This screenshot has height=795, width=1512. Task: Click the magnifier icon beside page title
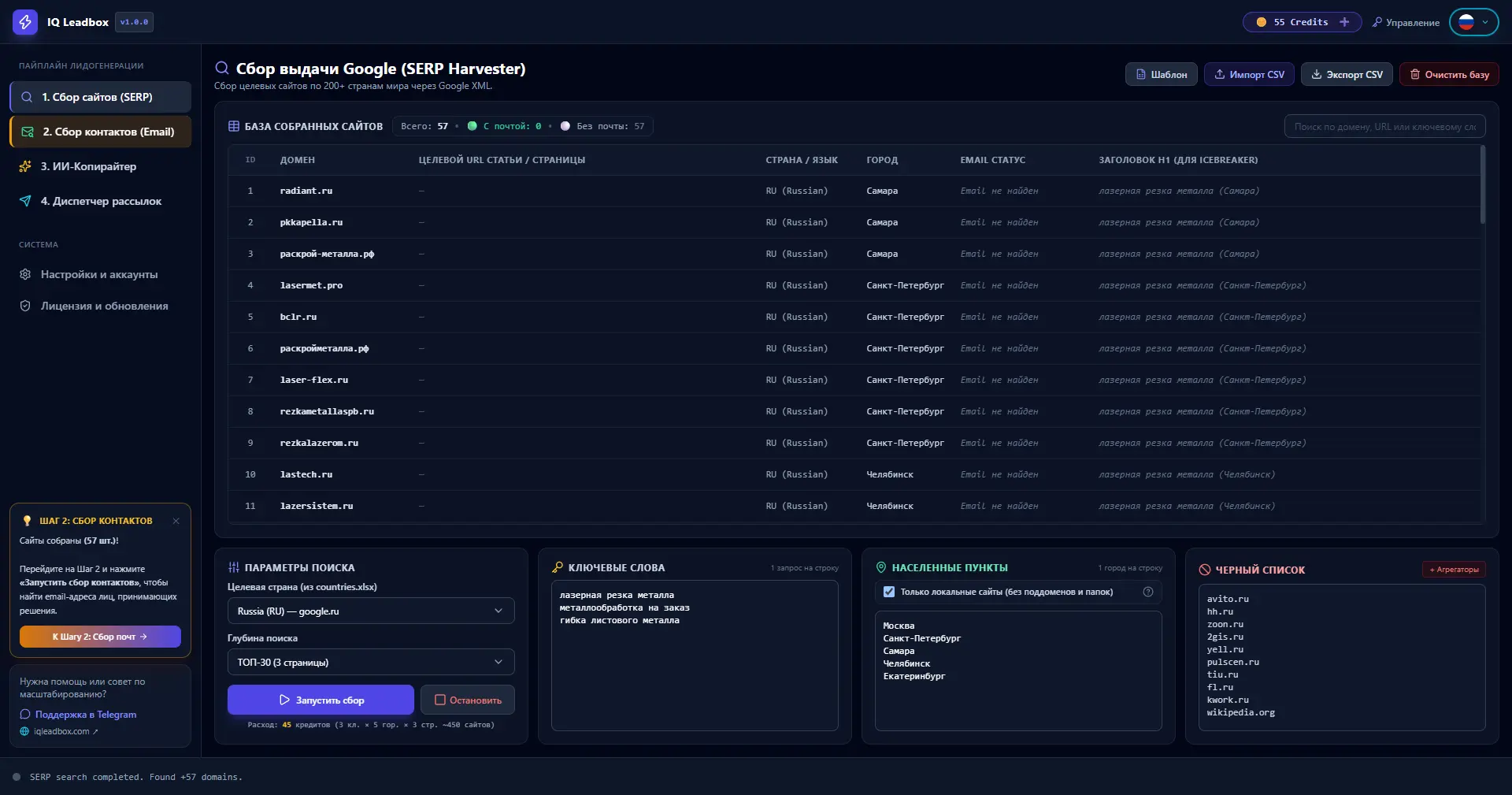click(222, 69)
